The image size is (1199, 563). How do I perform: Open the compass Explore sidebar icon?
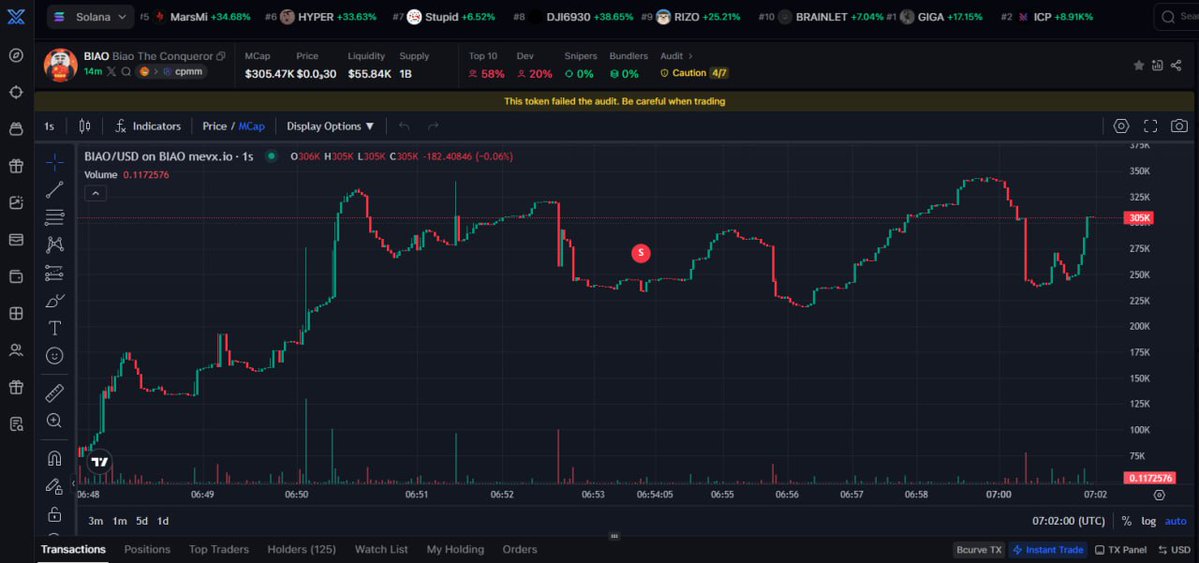(x=16, y=55)
